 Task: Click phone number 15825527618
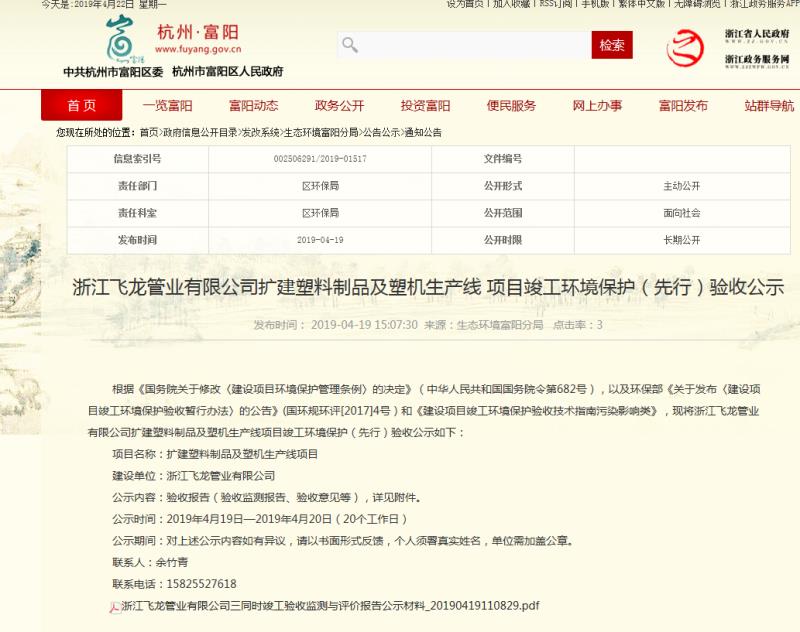[x=202, y=584]
